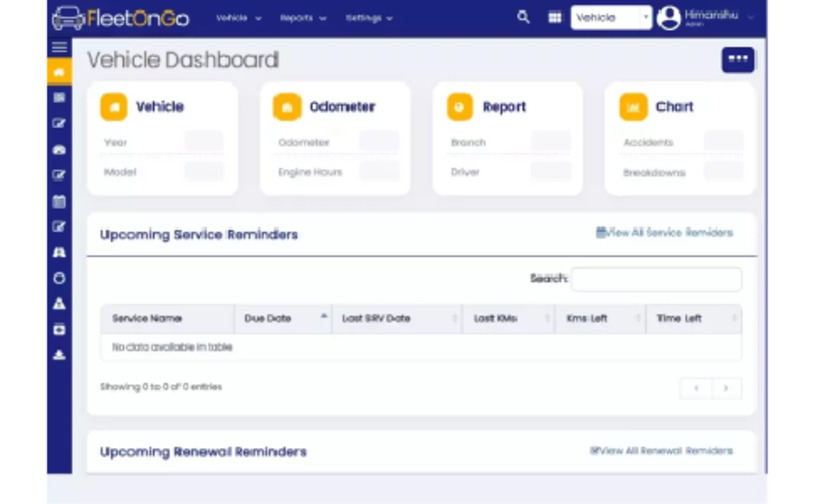This screenshot has height=504, width=840.
Task: Click the home icon in sidebar
Action: pyautogui.click(x=59, y=72)
